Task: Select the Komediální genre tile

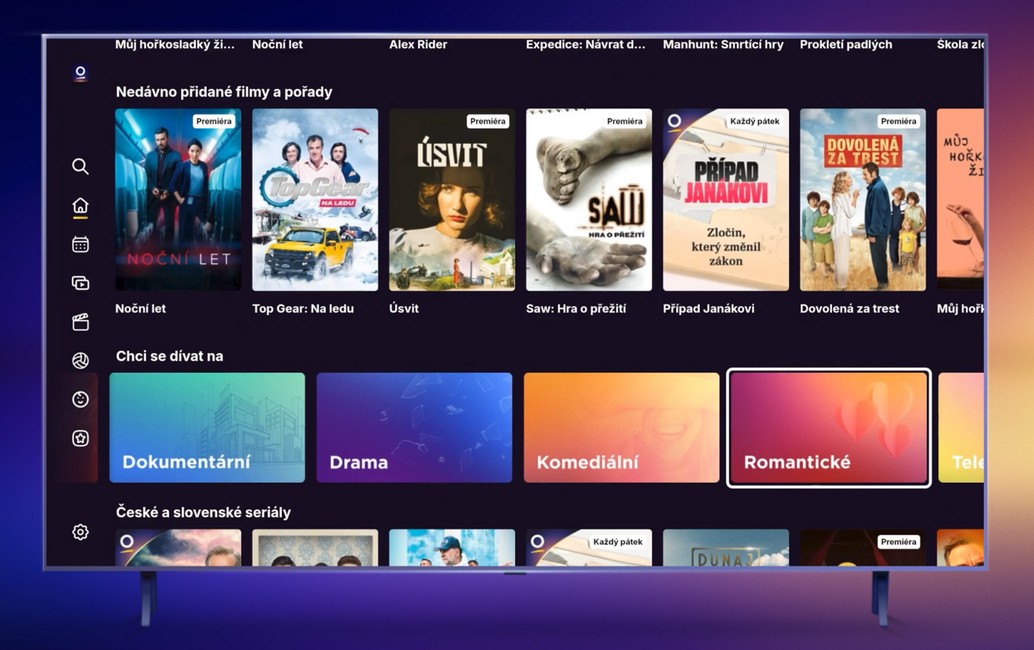Action: click(621, 428)
